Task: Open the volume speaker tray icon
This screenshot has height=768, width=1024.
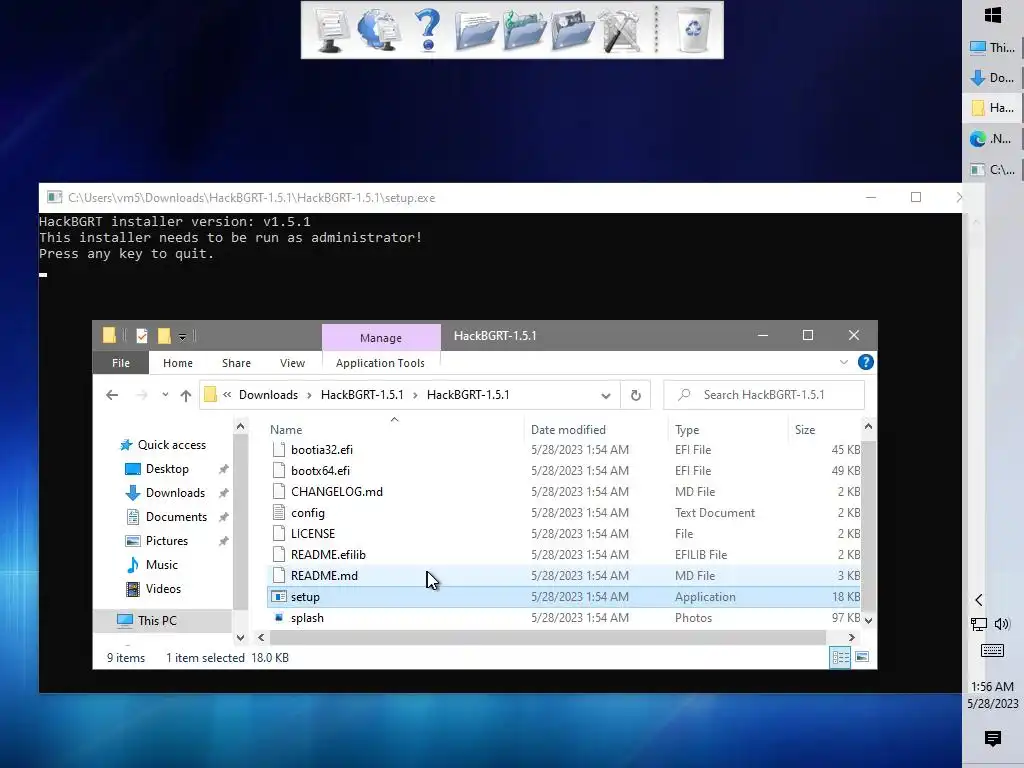Action: tap(1002, 624)
